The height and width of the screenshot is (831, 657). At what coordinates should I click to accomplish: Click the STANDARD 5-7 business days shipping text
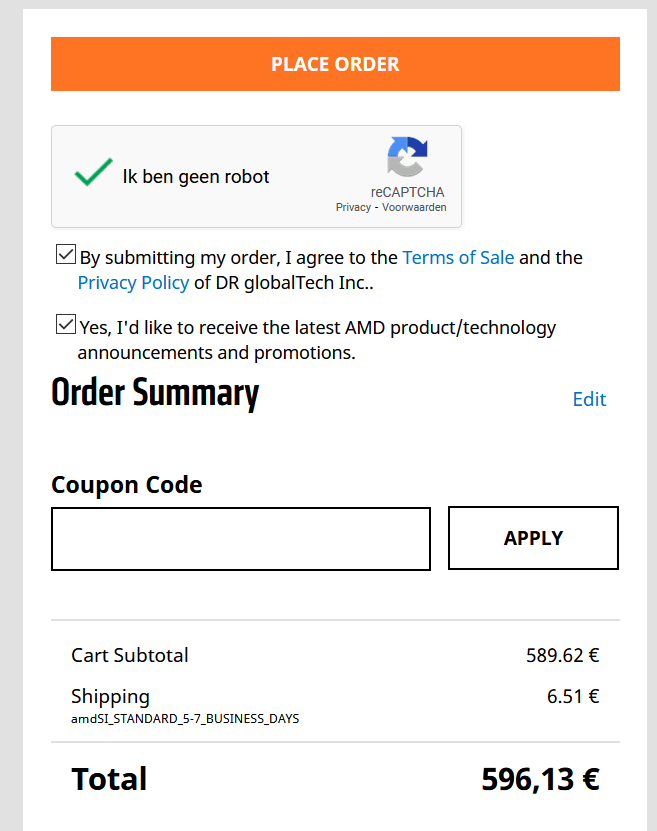(185, 718)
